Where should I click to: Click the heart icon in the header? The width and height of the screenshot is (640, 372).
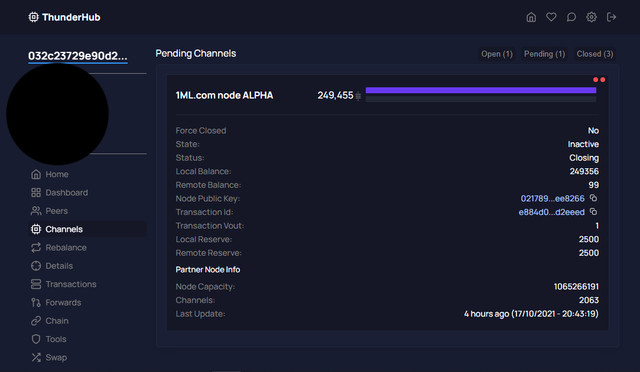click(x=551, y=17)
